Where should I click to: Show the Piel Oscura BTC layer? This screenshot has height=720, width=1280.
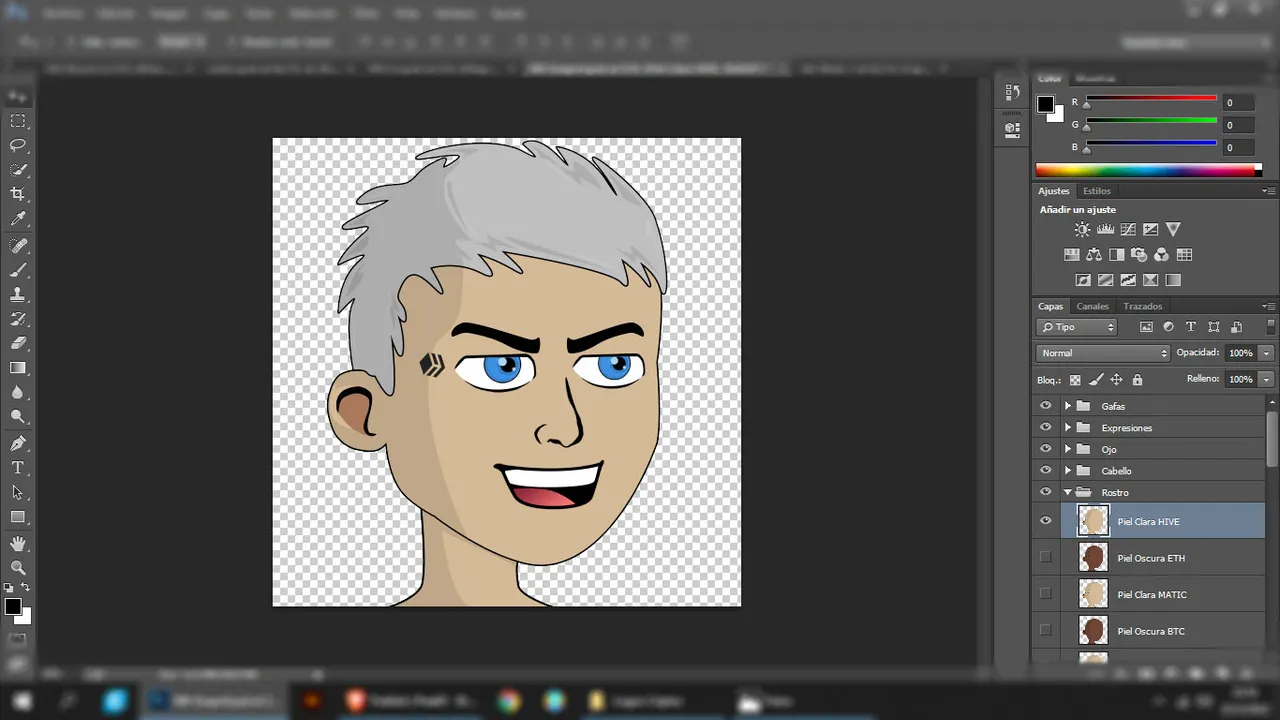(1046, 631)
